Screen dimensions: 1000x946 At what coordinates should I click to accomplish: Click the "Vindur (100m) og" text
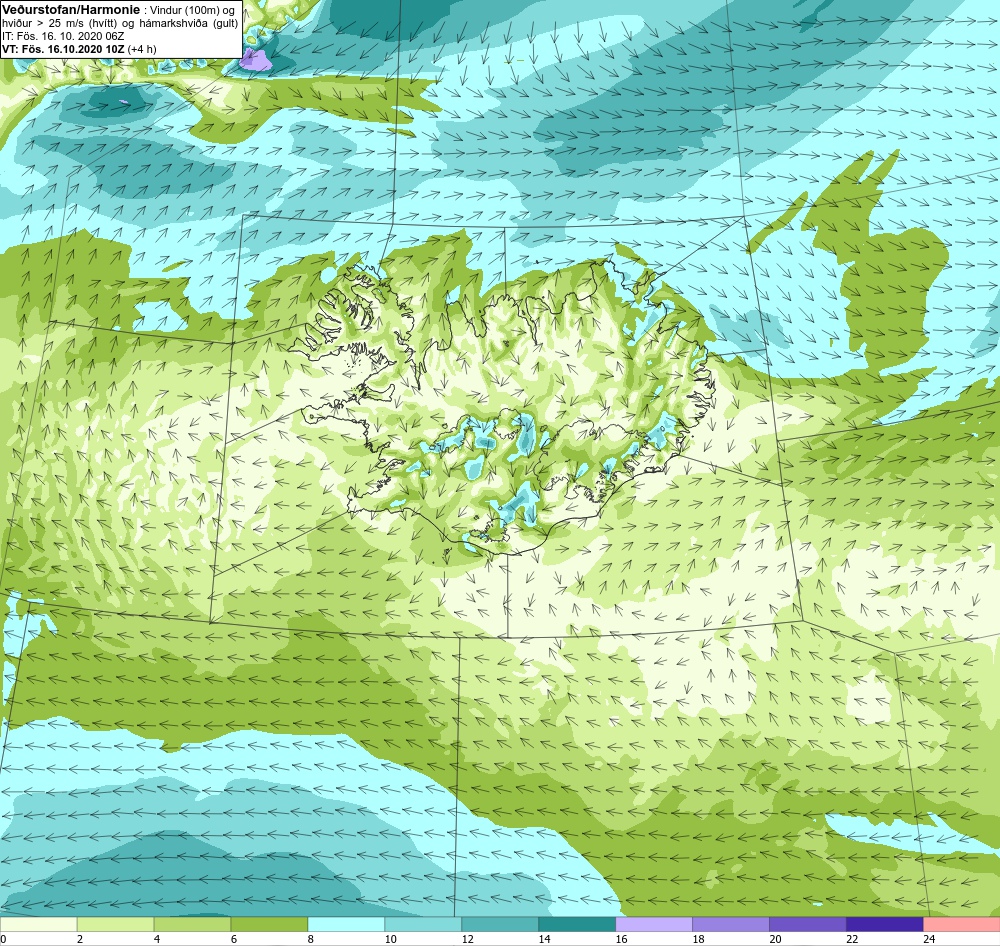click(193, 10)
